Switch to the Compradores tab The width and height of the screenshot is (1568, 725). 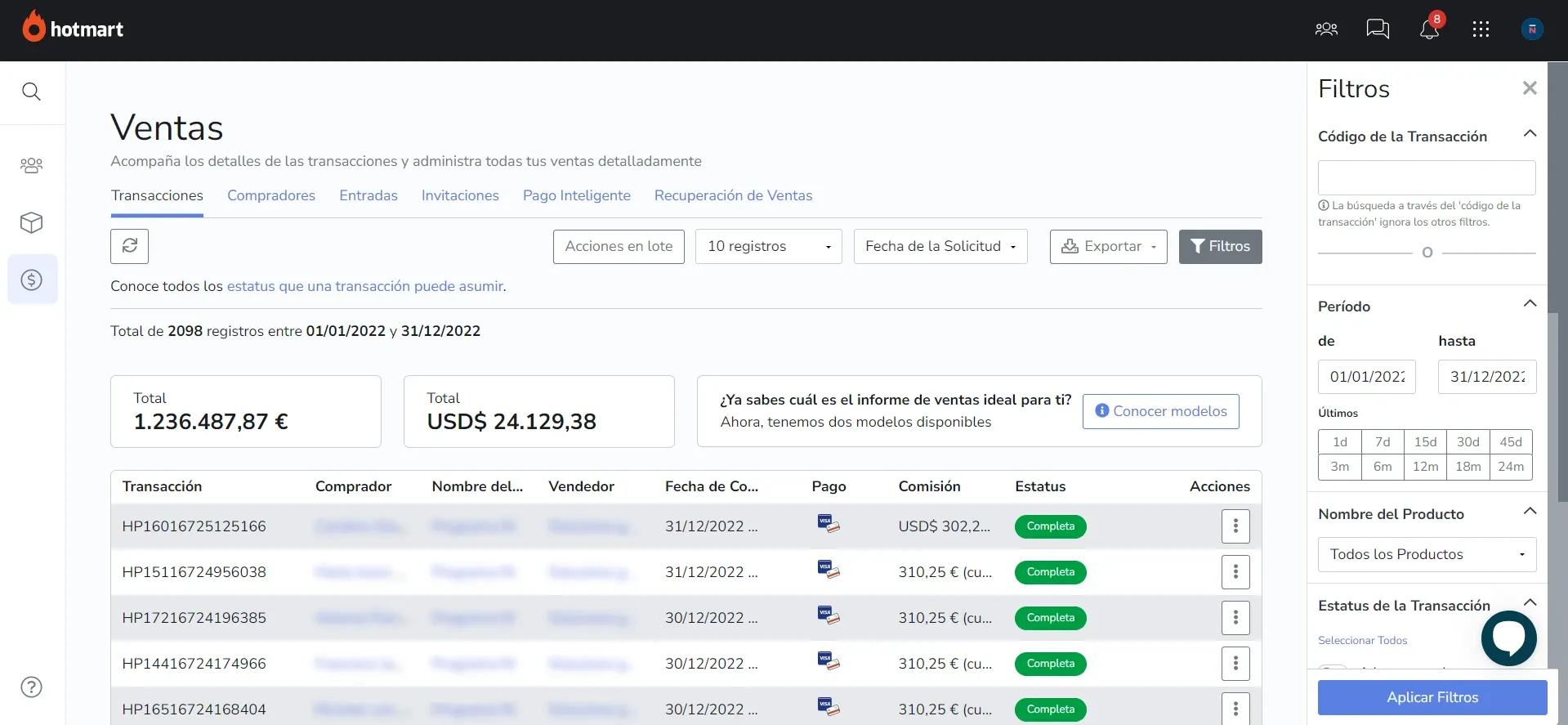(x=271, y=195)
